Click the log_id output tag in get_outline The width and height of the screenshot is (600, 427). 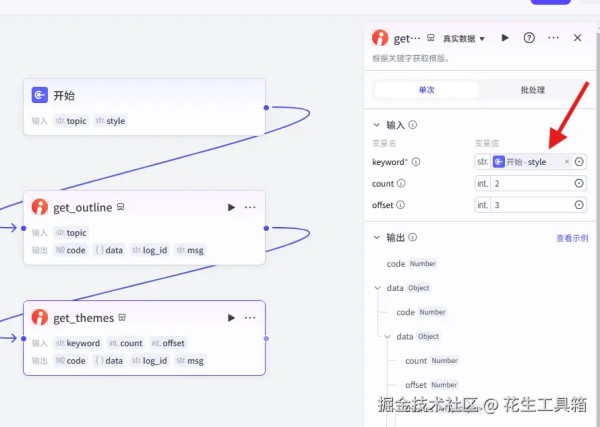150,250
